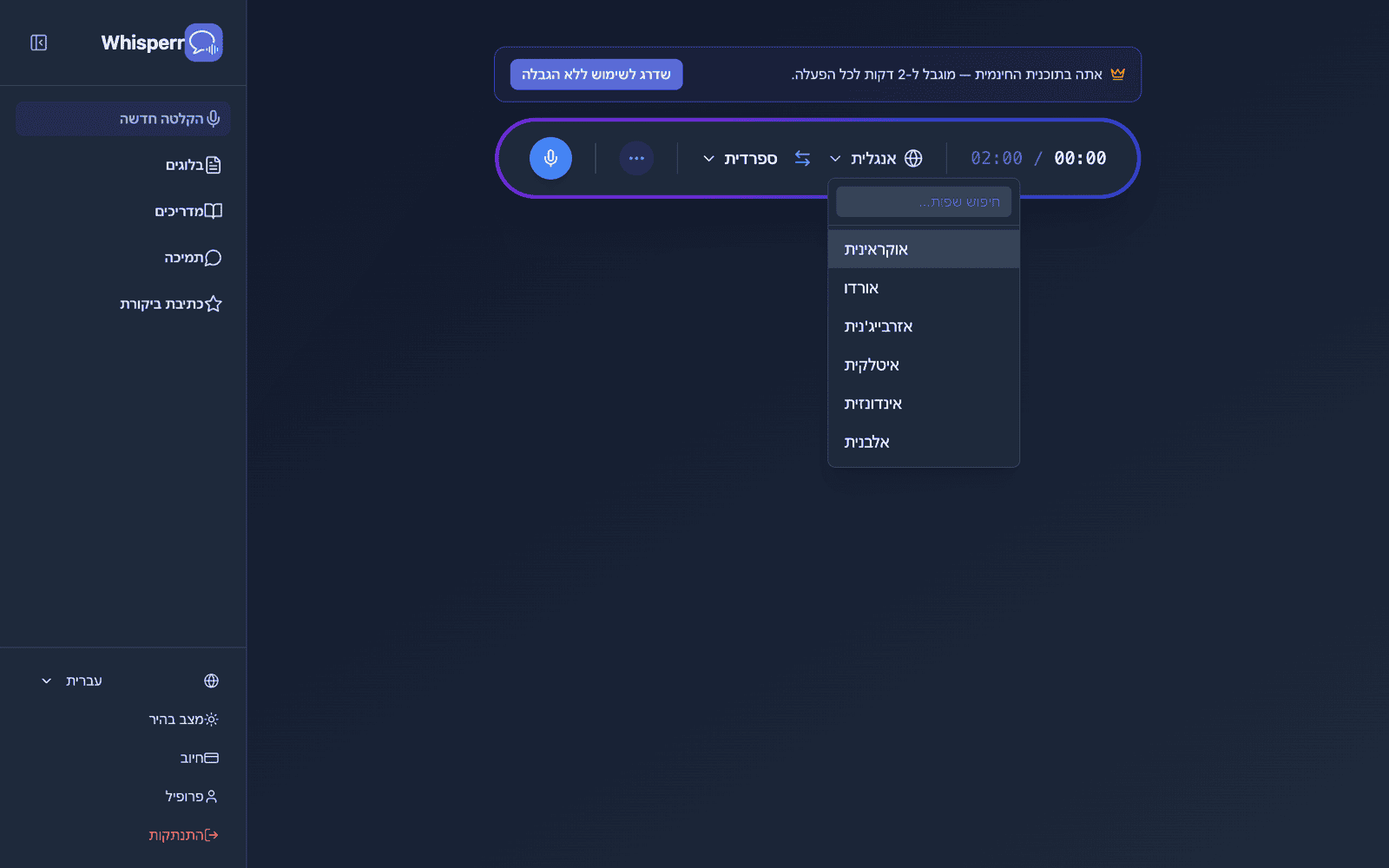The height and width of the screenshot is (868, 1389).
Task: Select אוקראינית from the language list
Action: (x=924, y=249)
